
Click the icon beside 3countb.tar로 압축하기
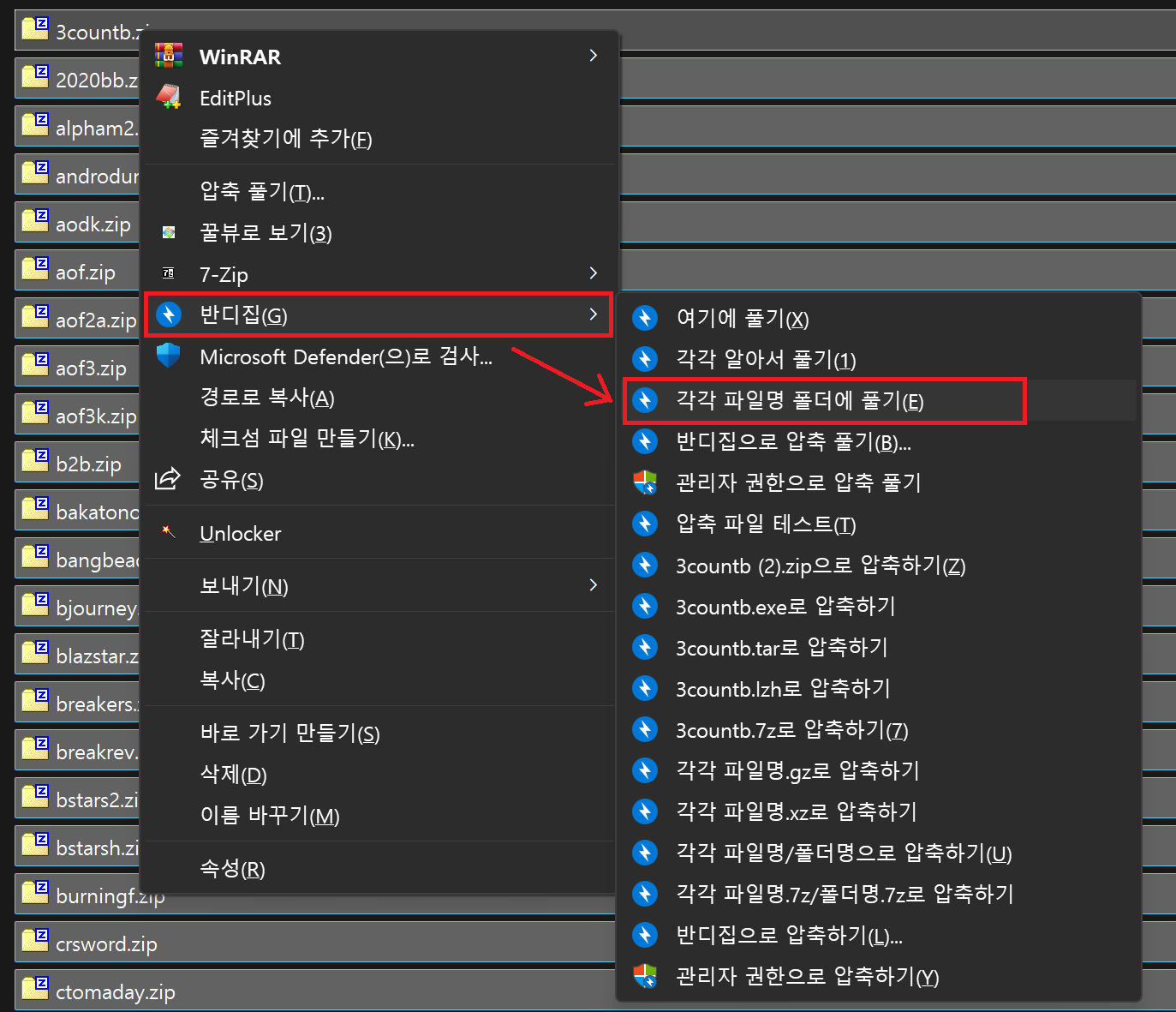[x=645, y=647]
